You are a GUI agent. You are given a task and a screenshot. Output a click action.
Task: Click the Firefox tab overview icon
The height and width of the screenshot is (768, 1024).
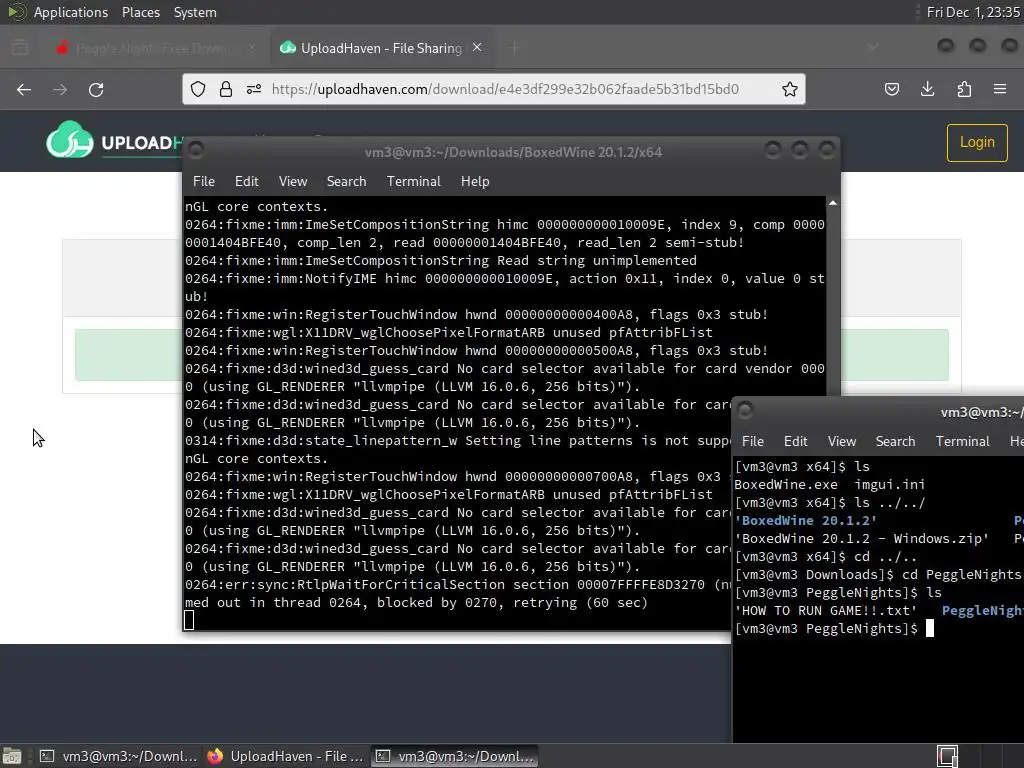(20, 48)
